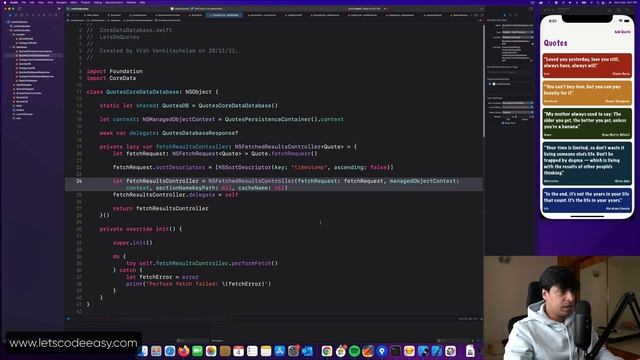
Task: Open the Product menu
Action: coord(85,2)
